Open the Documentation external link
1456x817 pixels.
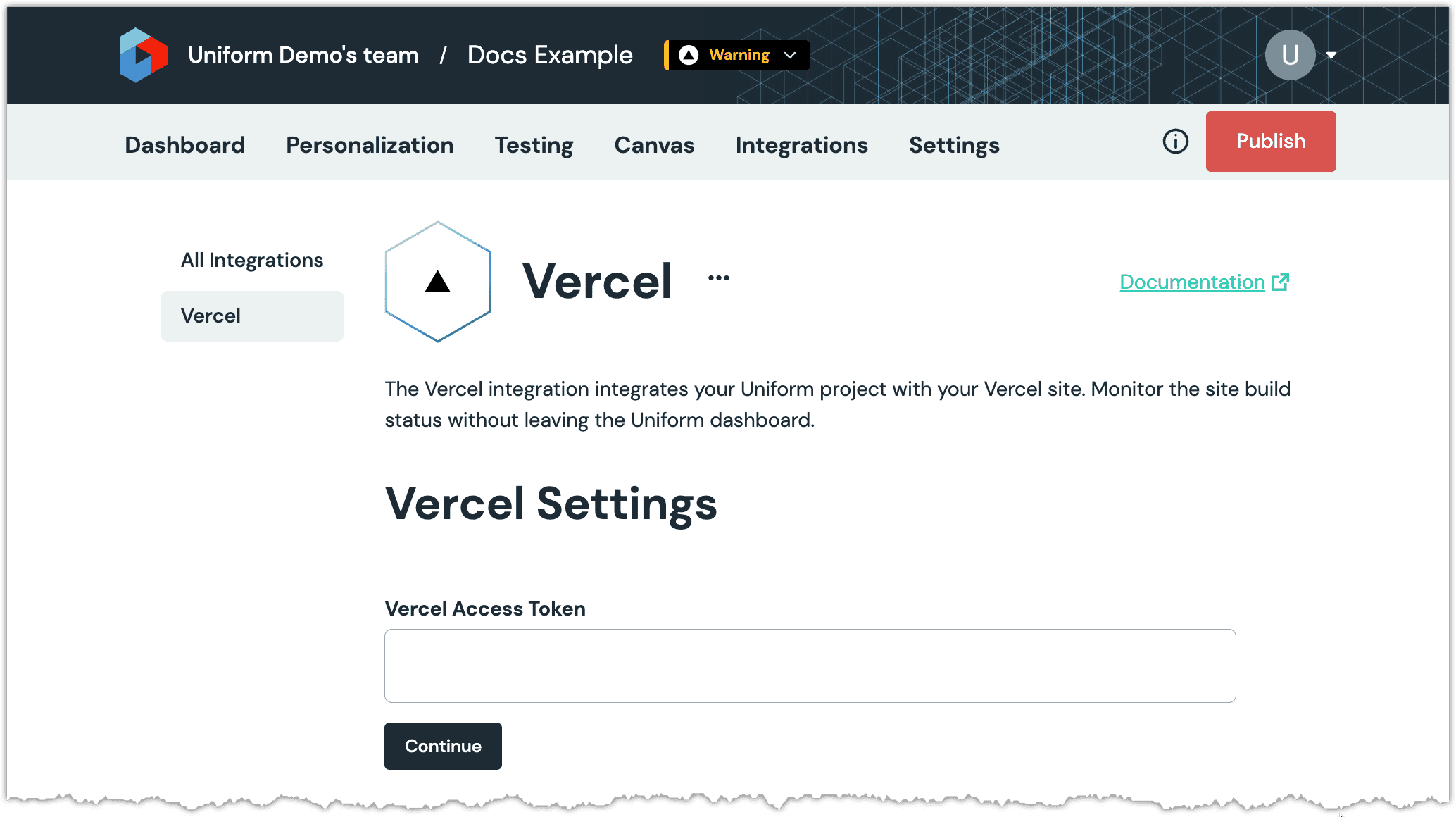[1203, 281]
